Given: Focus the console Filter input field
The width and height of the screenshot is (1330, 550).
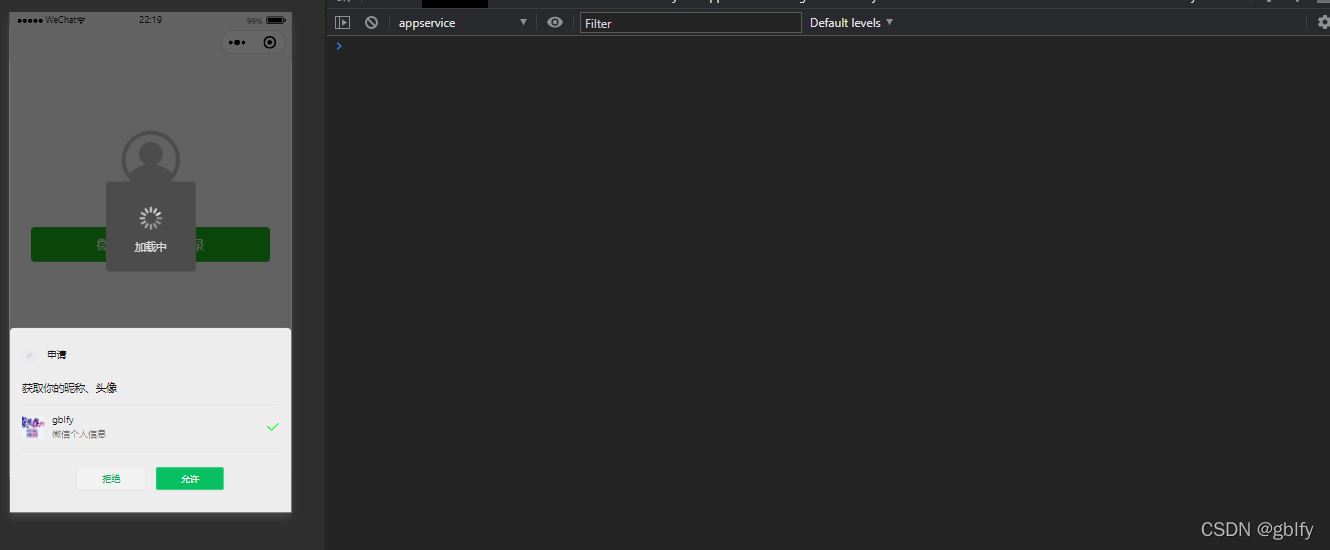Looking at the screenshot, I should click(x=690, y=23).
